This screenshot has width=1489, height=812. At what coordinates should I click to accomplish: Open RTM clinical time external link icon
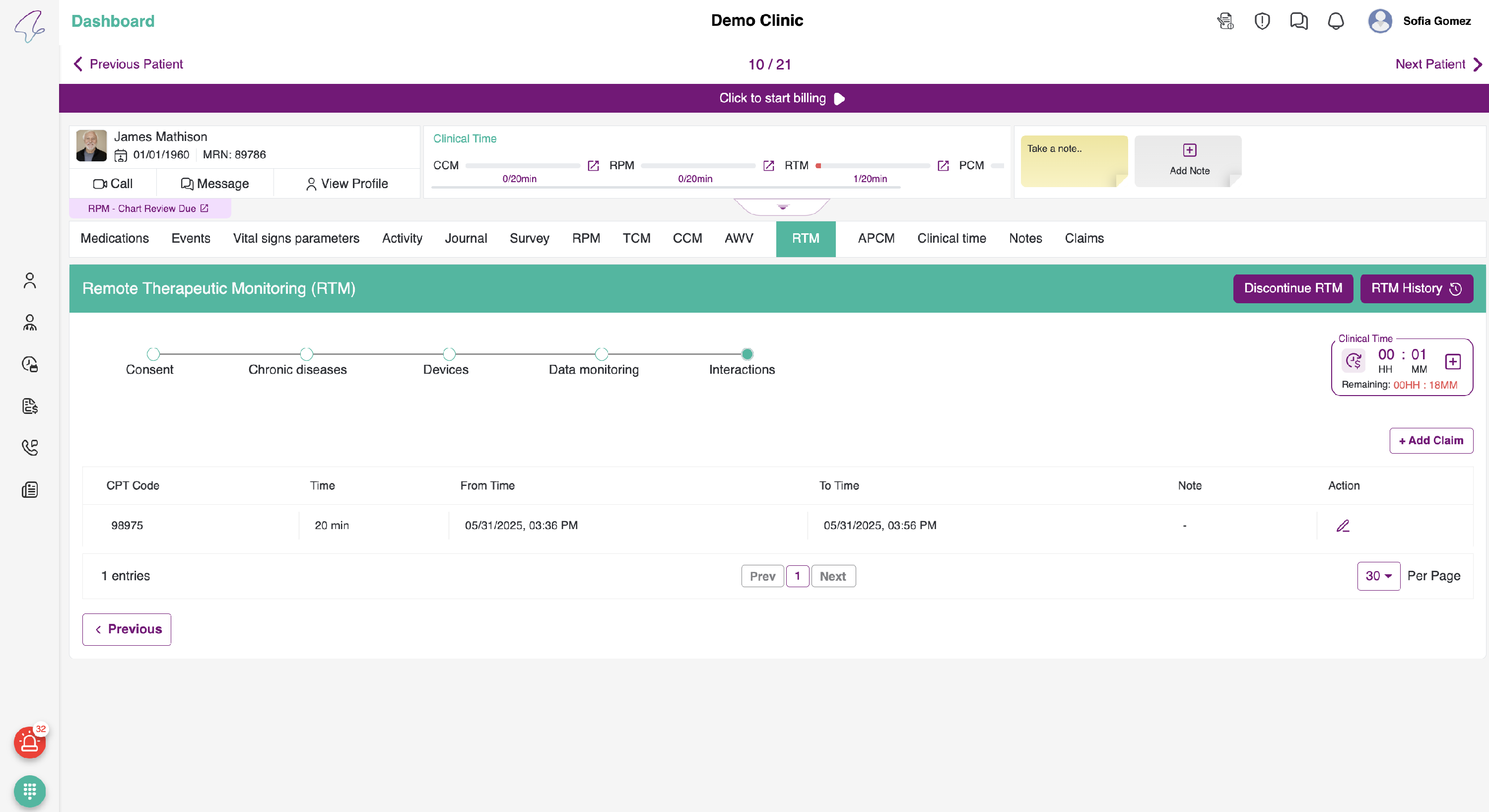(x=944, y=166)
